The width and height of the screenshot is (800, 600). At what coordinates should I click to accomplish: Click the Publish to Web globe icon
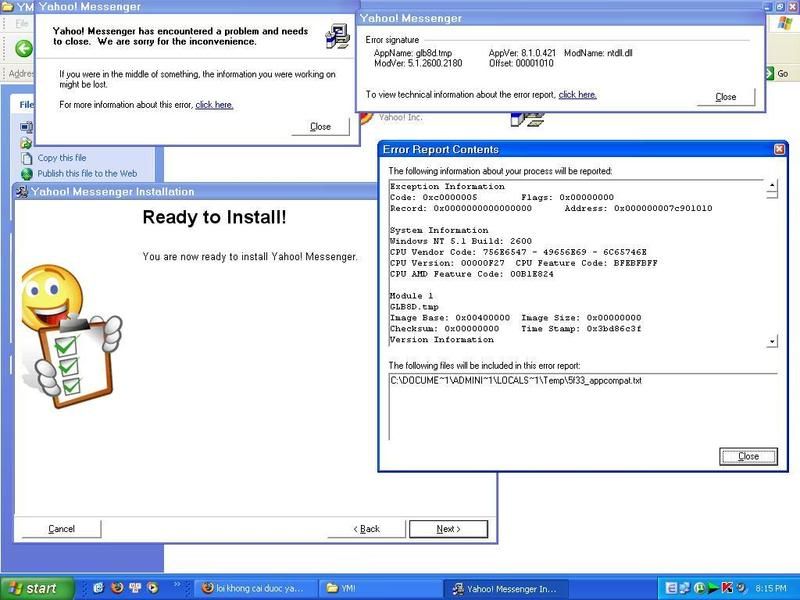(x=27, y=174)
